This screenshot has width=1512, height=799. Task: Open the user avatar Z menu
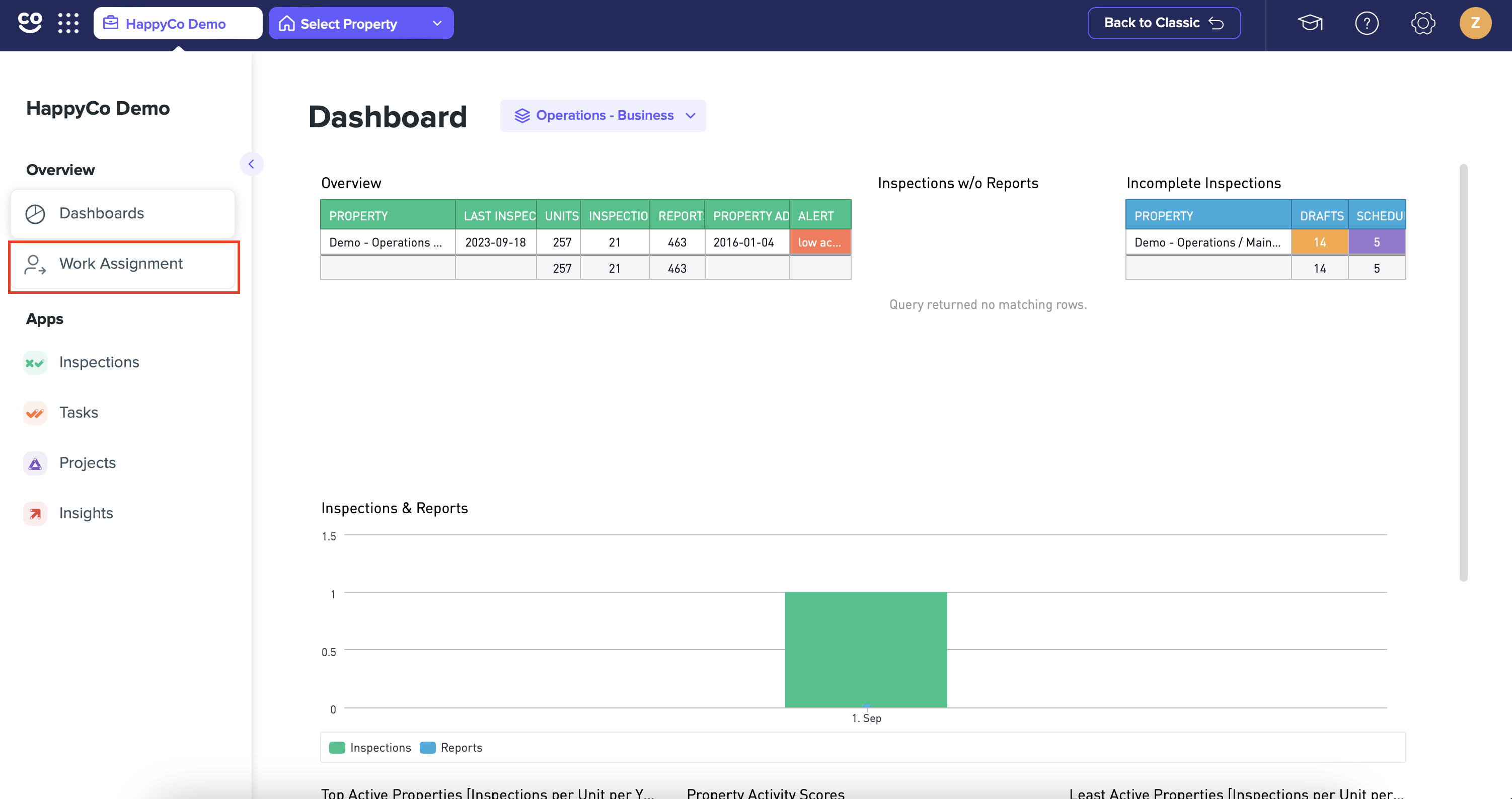[1475, 24]
